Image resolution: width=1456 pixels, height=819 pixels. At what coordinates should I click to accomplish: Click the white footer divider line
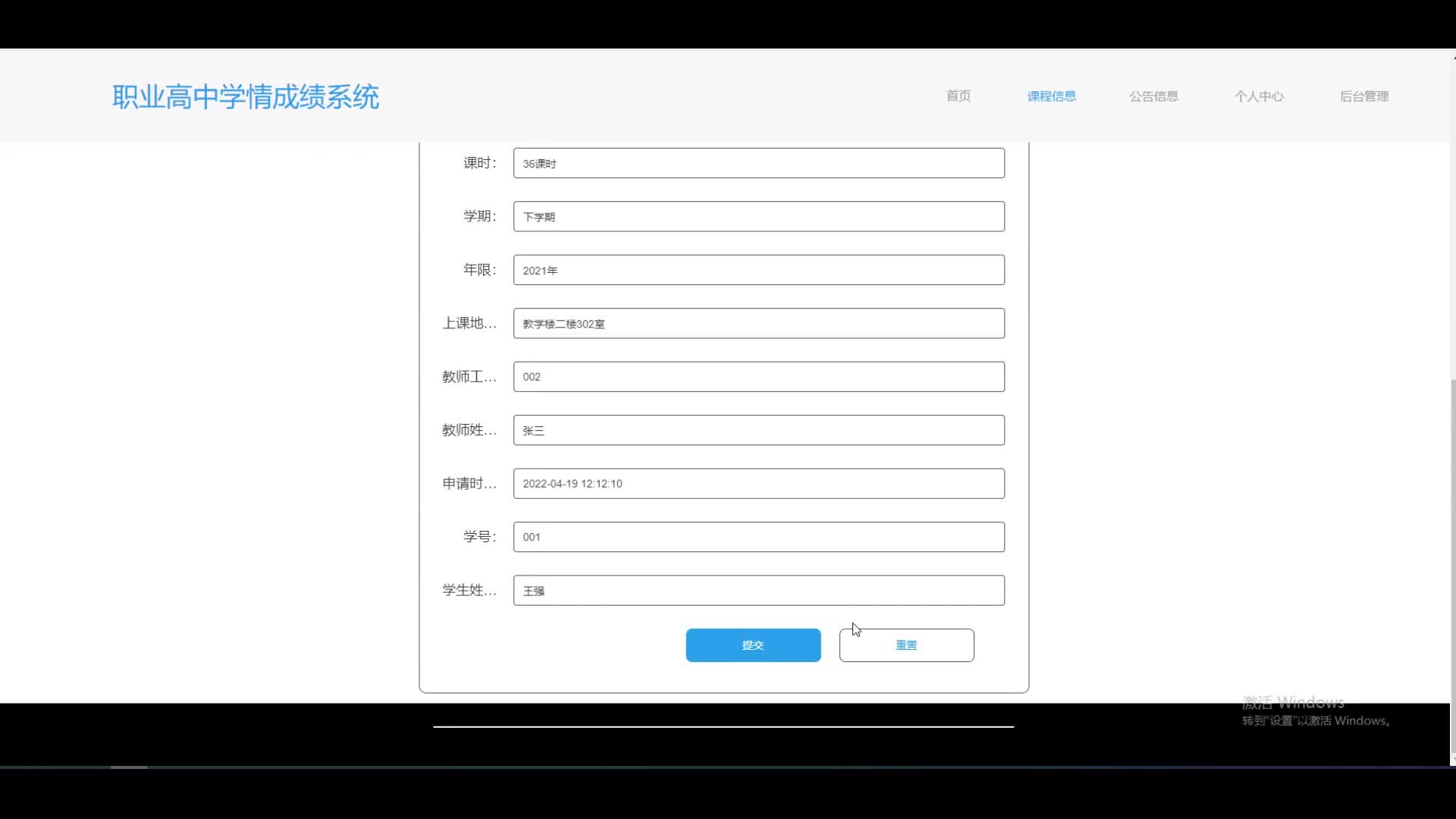pyautogui.click(x=723, y=726)
